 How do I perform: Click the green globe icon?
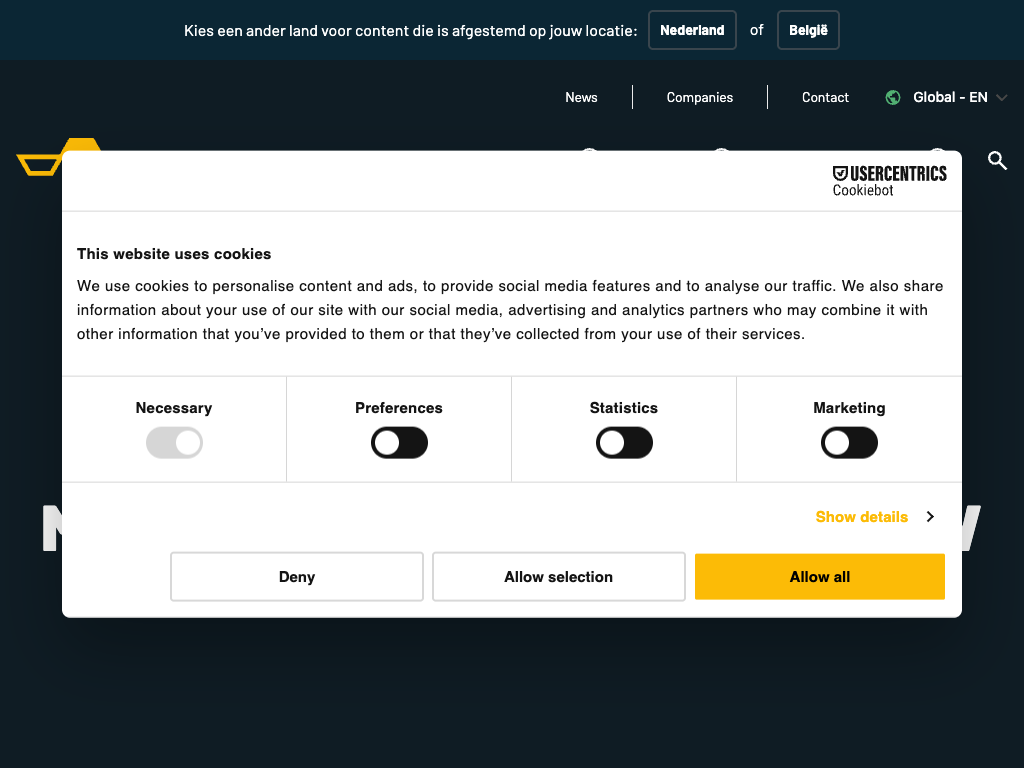893,97
